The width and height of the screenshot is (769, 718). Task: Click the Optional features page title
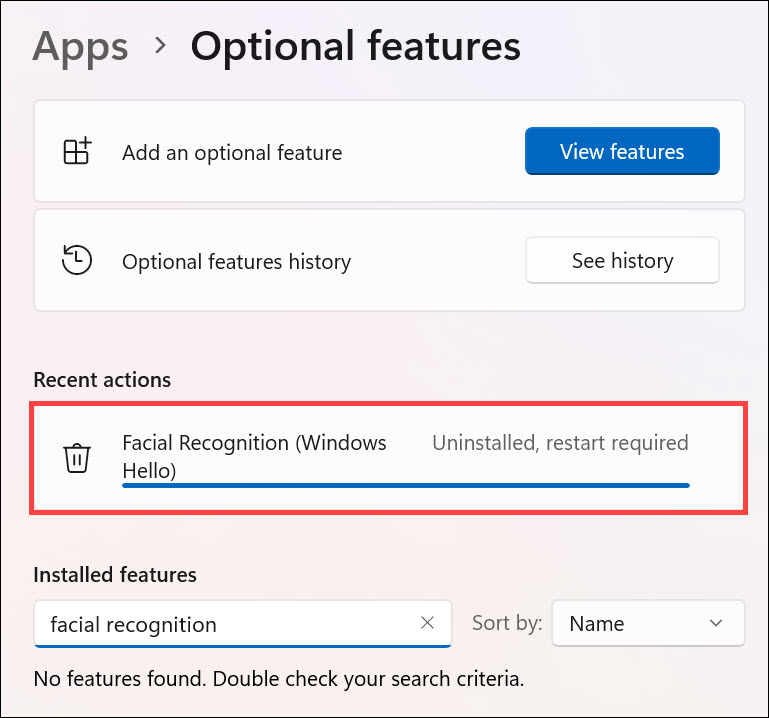pos(355,47)
